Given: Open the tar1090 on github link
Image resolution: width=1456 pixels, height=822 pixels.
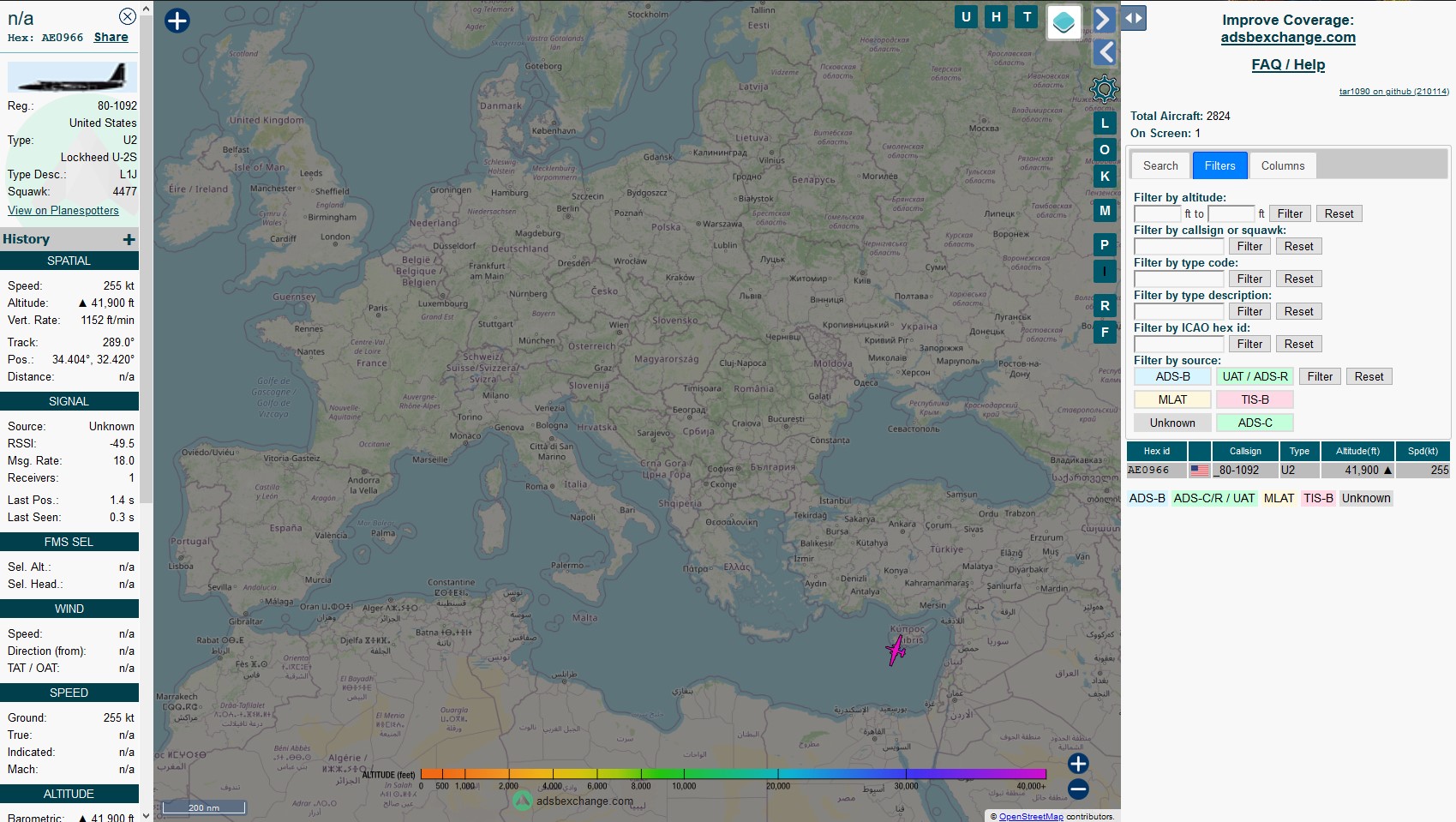Looking at the screenshot, I should point(1394,92).
